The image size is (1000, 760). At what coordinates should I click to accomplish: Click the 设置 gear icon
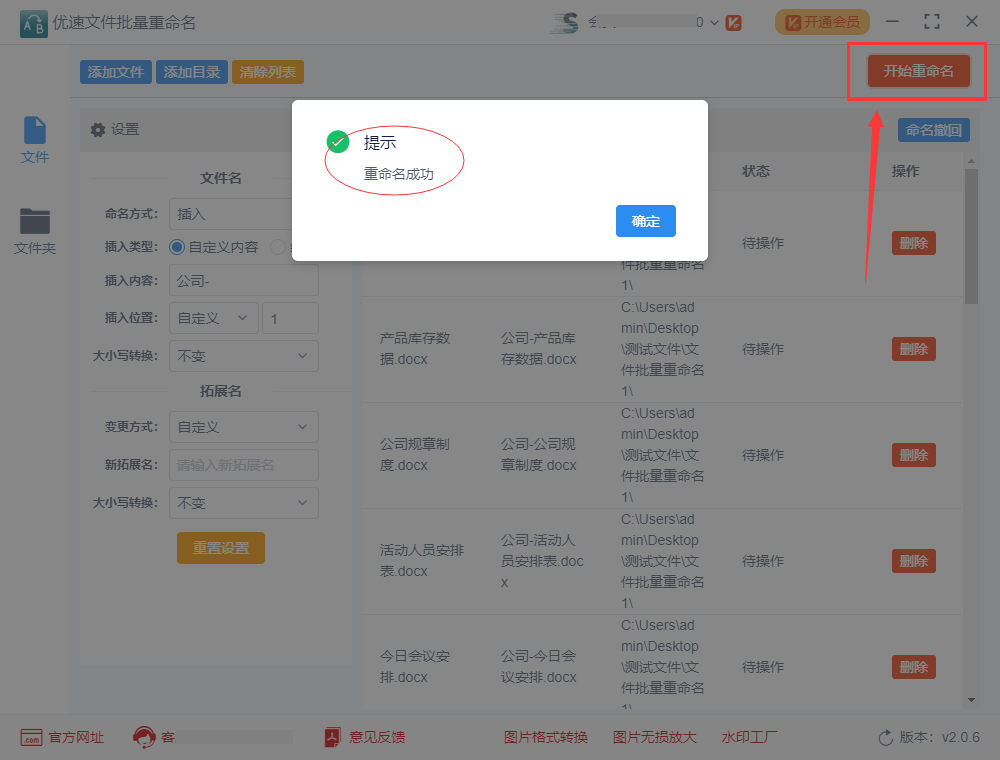98,129
